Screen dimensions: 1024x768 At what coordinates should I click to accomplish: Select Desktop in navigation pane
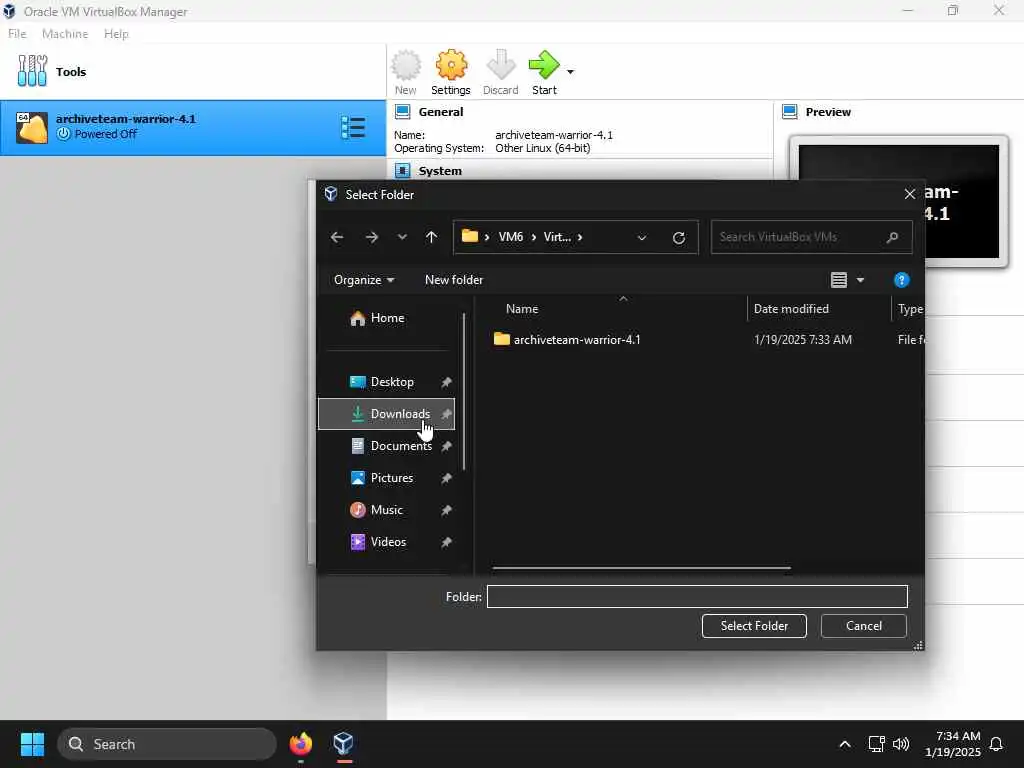387,382
